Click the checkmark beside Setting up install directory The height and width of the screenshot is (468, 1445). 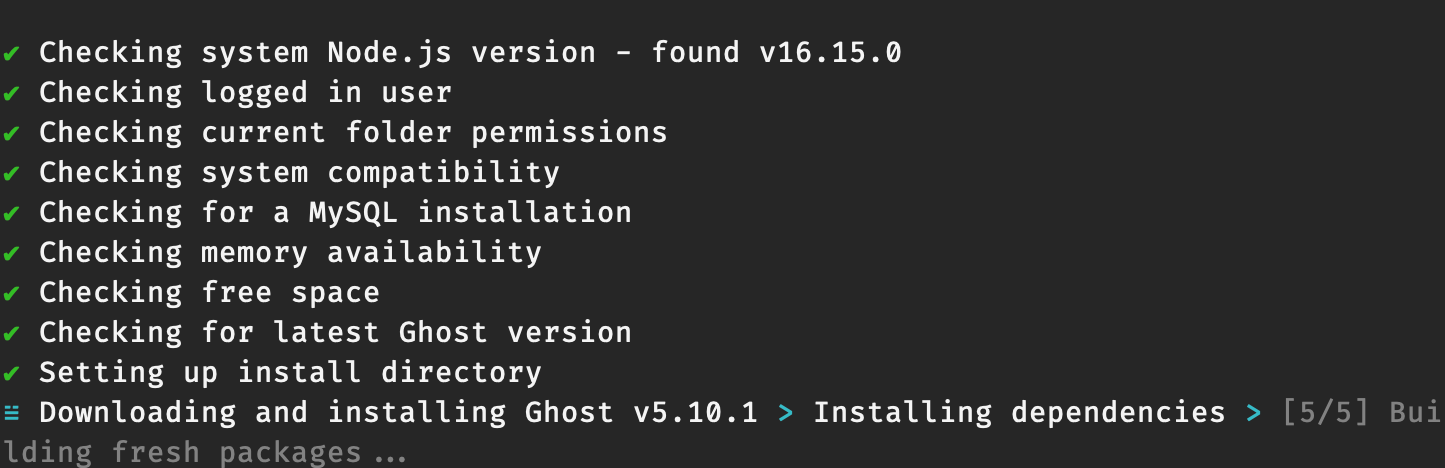point(11,373)
